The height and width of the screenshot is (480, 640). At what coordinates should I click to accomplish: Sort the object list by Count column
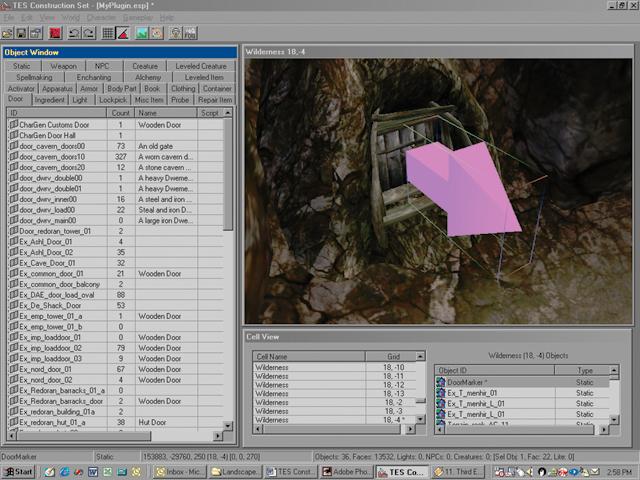tap(120, 113)
